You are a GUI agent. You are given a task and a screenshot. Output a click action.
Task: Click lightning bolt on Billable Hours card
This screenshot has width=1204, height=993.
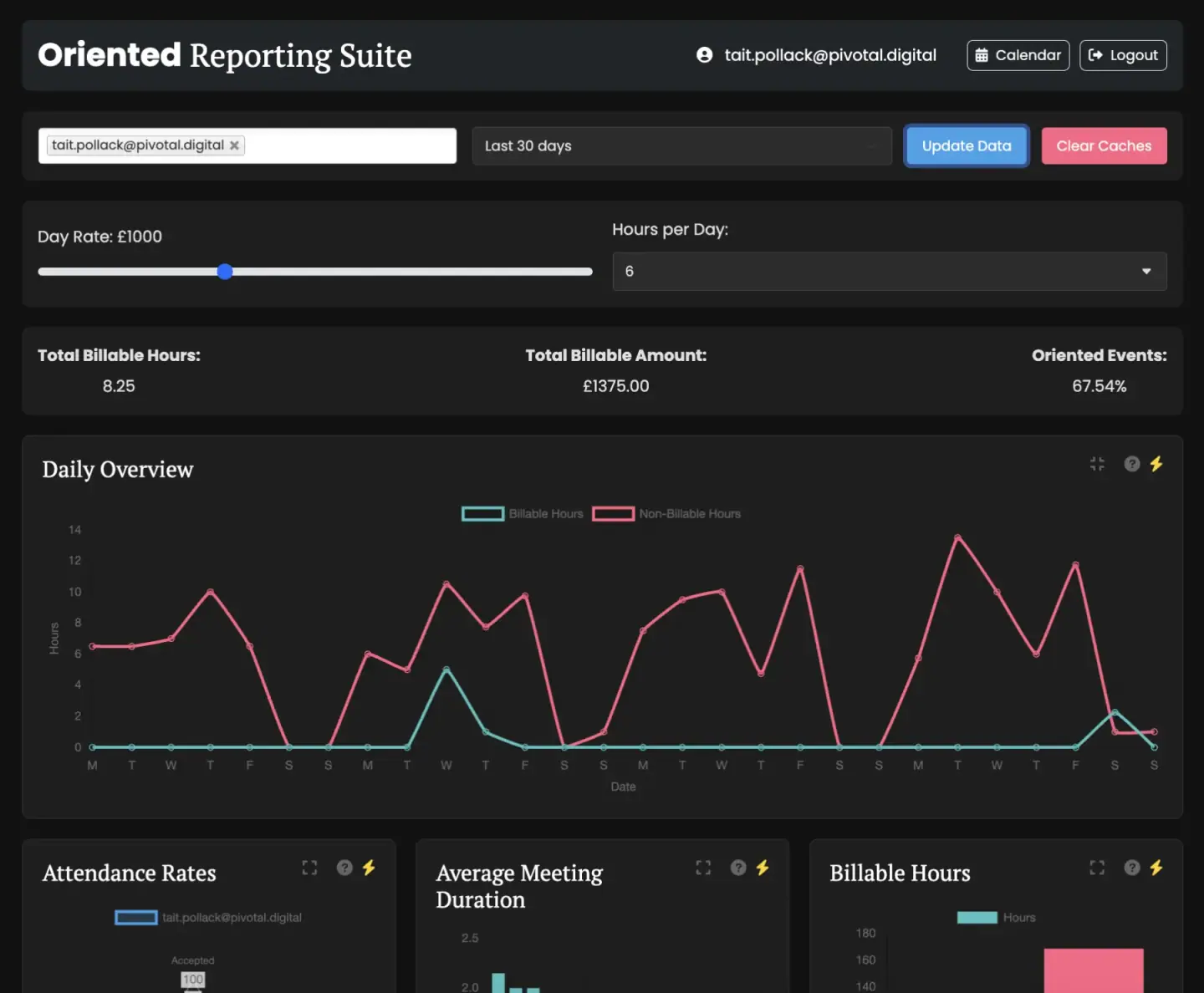(1156, 868)
